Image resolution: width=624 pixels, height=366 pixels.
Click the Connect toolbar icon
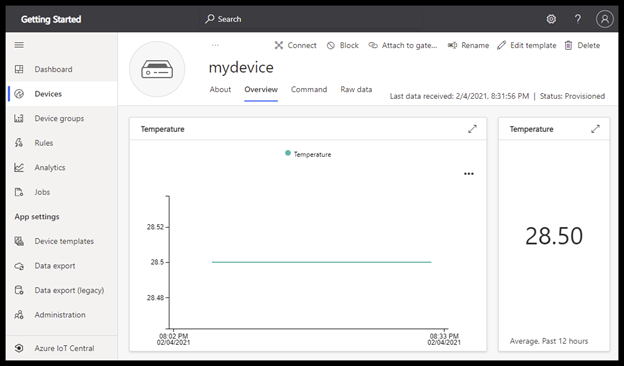coord(279,45)
